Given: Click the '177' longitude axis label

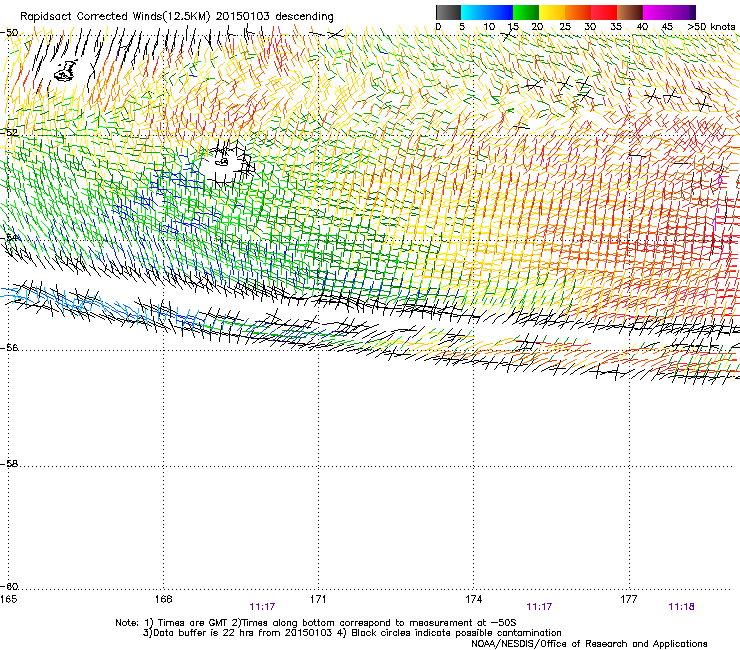Looking at the screenshot, I should [629, 599].
